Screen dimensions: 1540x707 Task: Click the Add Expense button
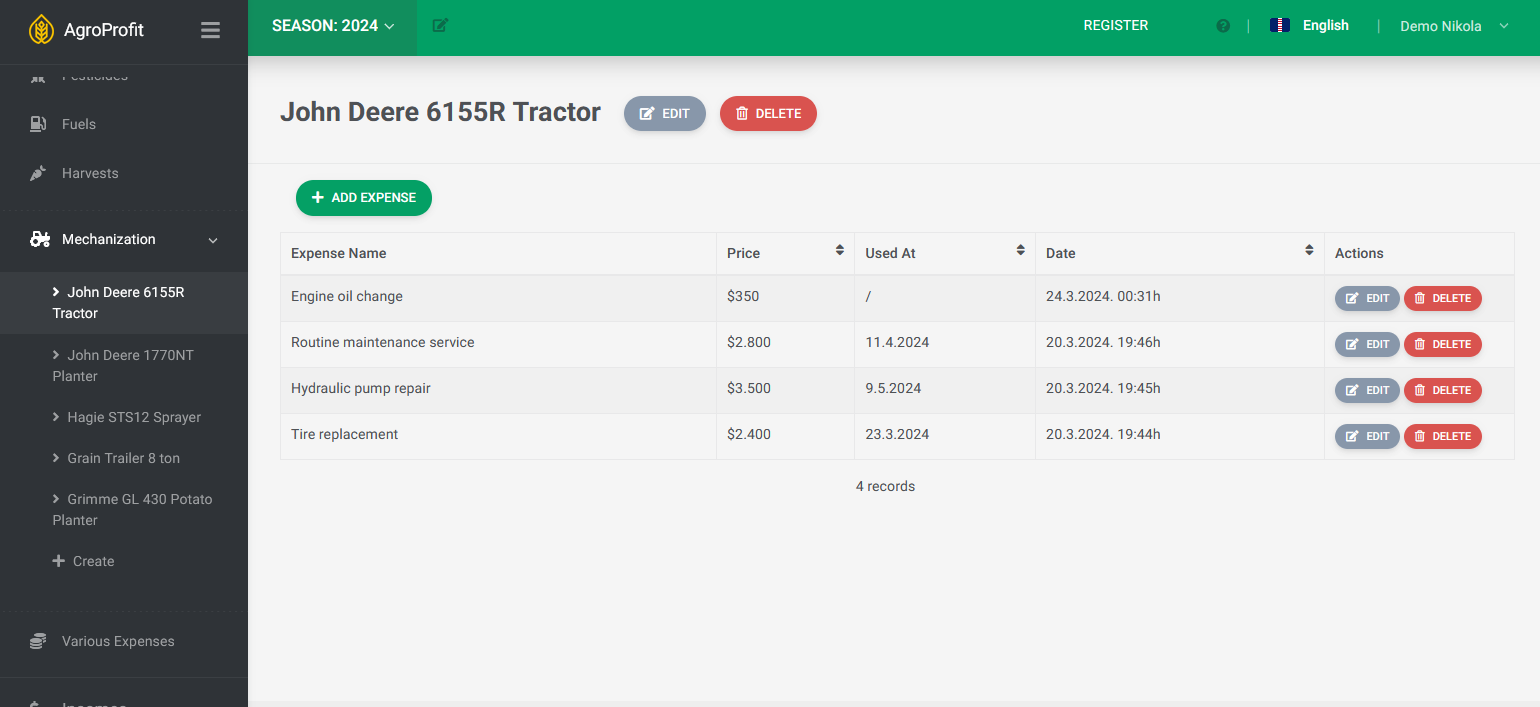pos(363,198)
